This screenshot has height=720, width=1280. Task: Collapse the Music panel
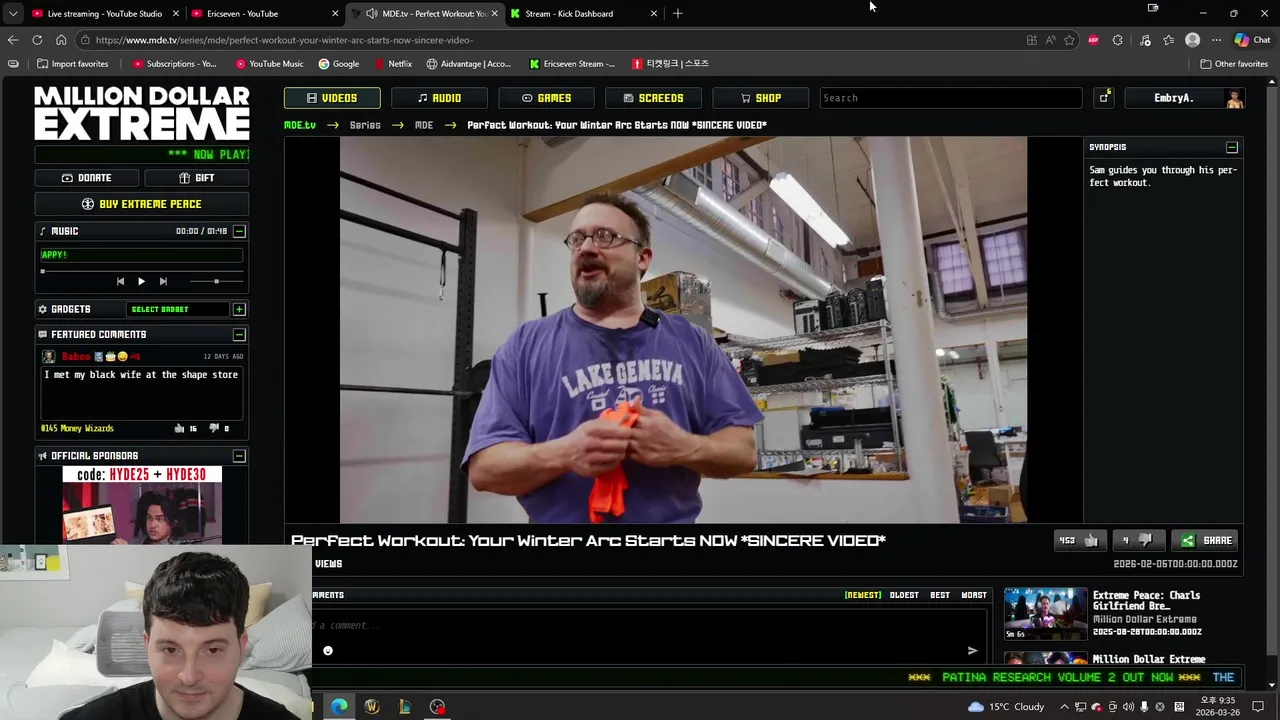click(239, 231)
